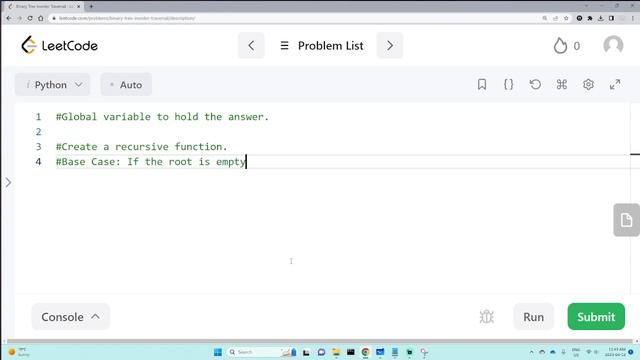Image resolution: width=640 pixels, height=360 pixels.
Task: Open the Python language dropdown
Action: click(52, 84)
